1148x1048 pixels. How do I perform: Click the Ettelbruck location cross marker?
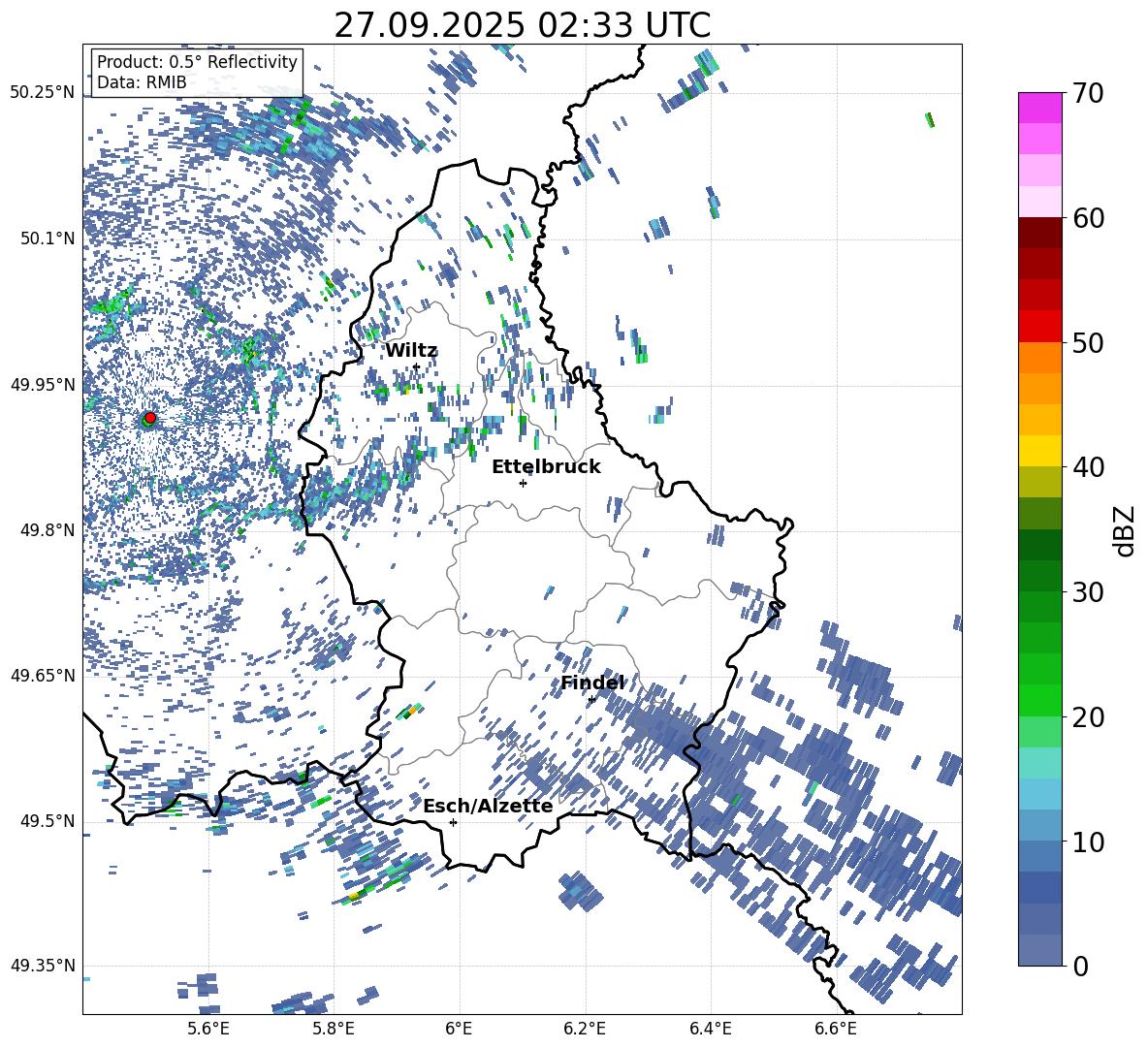523,483
